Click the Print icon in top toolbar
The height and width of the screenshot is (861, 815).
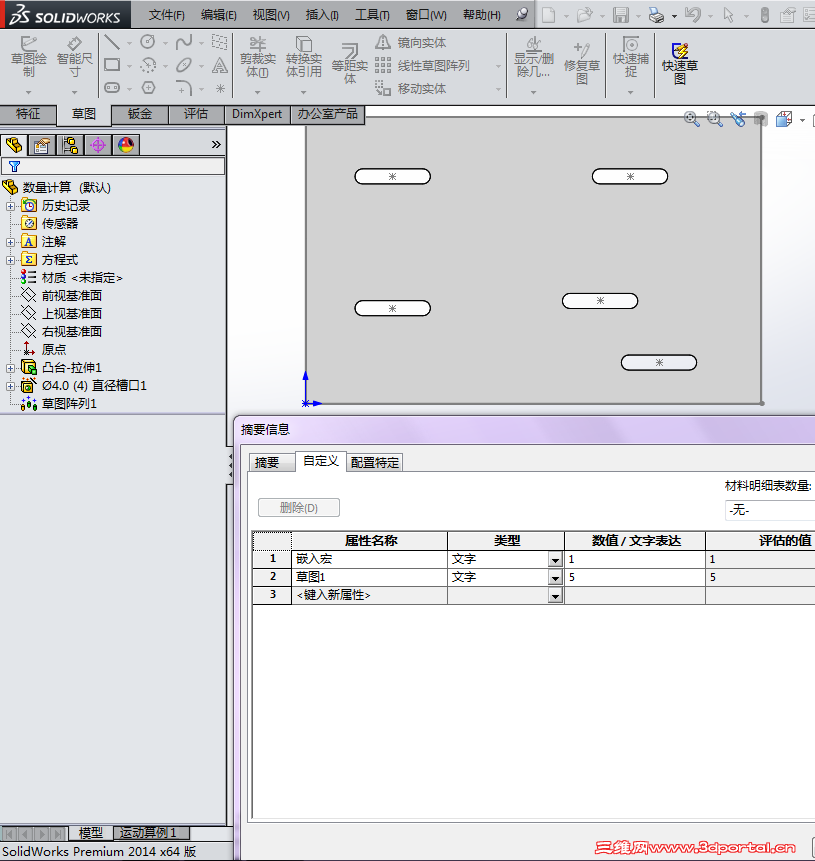point(656,15)
